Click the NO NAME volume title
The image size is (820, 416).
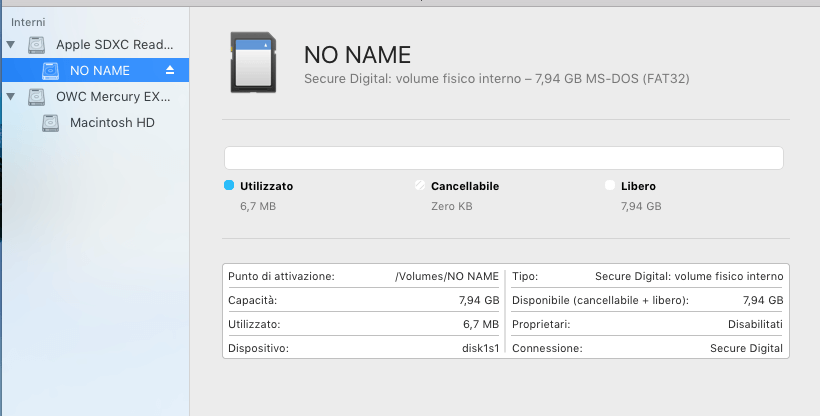(357, 55)
